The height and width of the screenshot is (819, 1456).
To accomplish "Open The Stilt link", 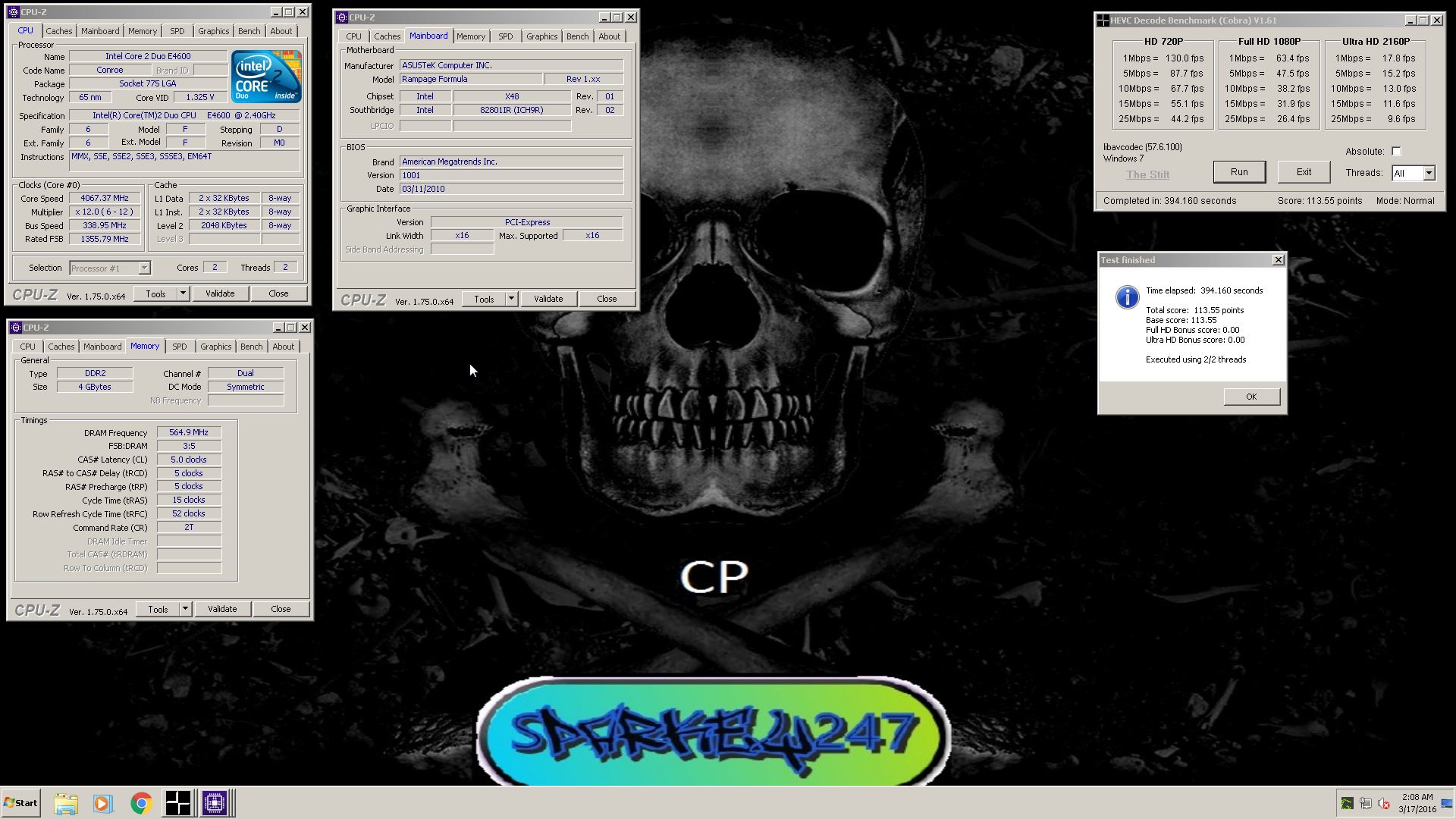I will (x=1147, y=174).
